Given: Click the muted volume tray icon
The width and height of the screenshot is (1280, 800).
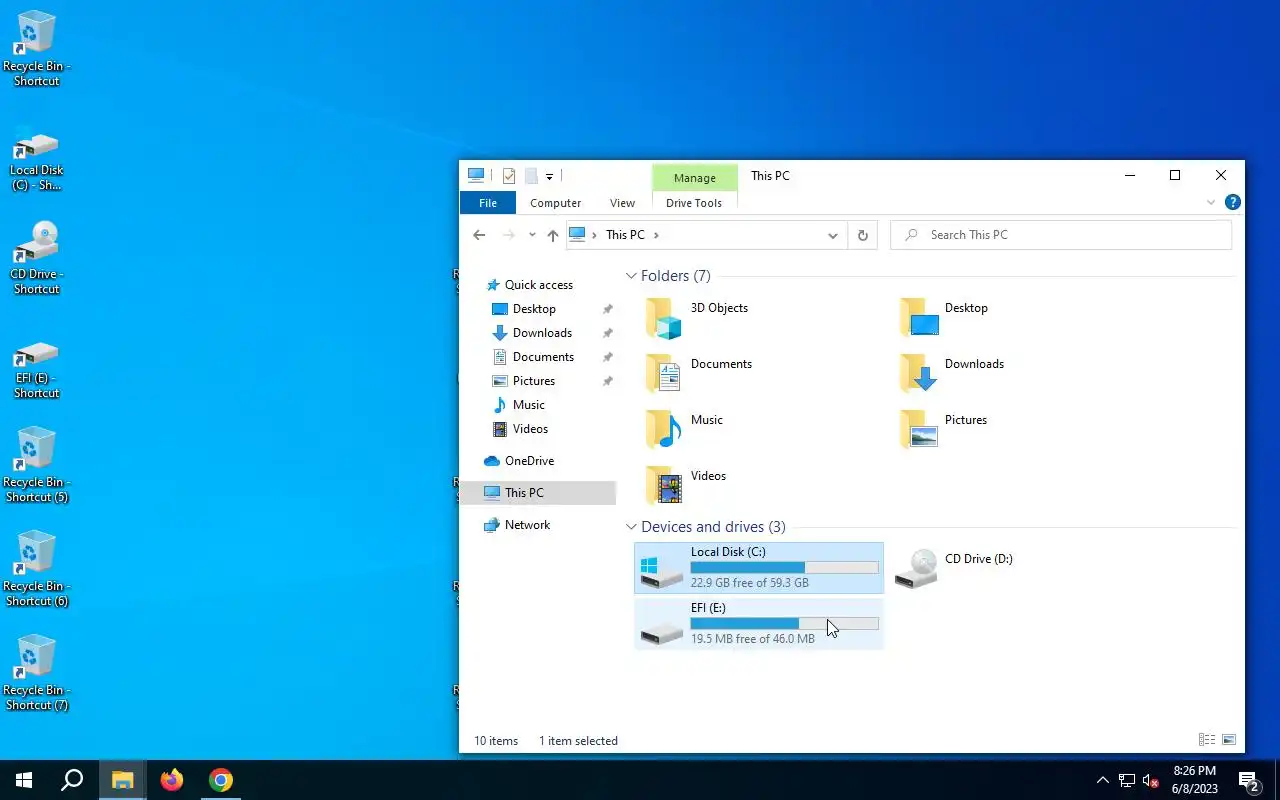Looking at the screenshot, I should [x=1151, y=780].
